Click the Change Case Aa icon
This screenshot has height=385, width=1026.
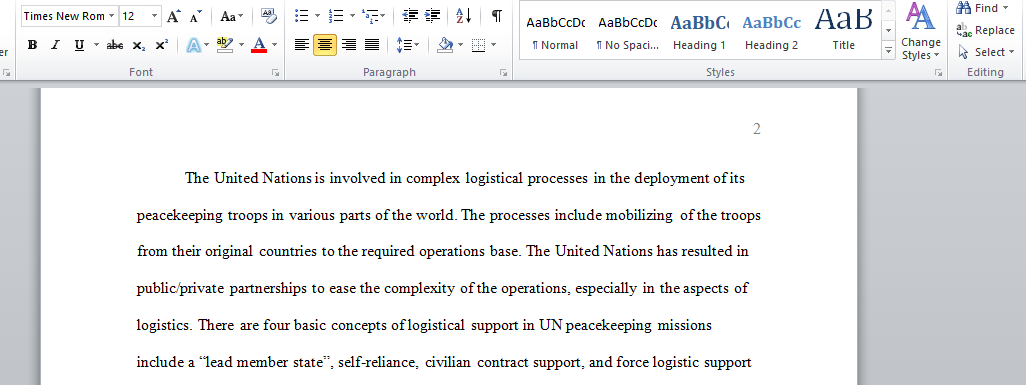point(228,16)
